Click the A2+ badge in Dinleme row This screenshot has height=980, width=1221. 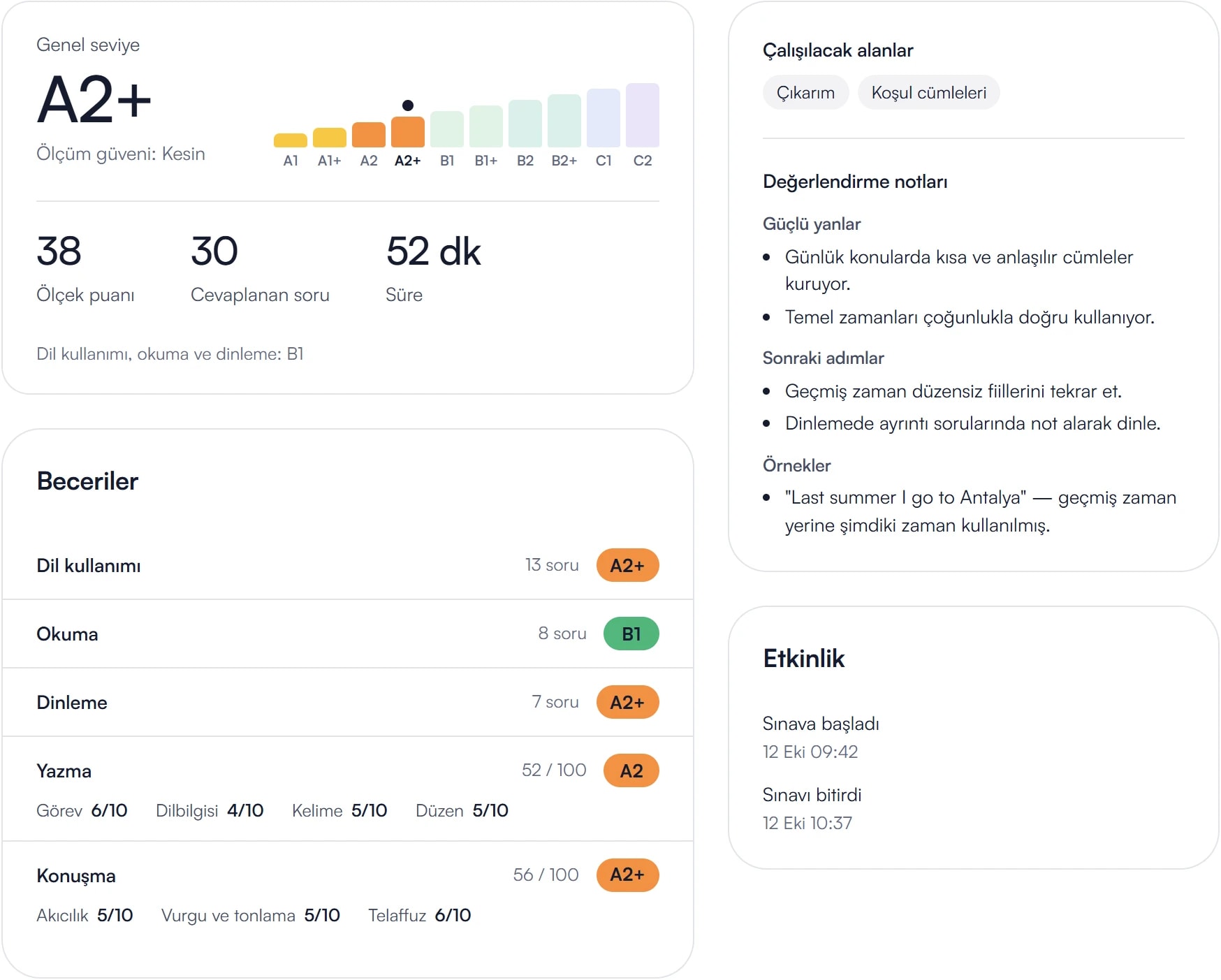pos(627,702)
